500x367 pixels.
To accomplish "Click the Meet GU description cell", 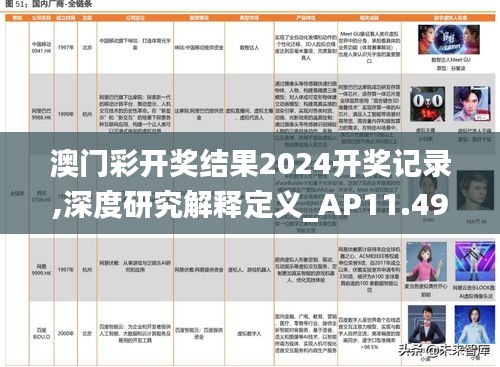I will pos(369,47).
